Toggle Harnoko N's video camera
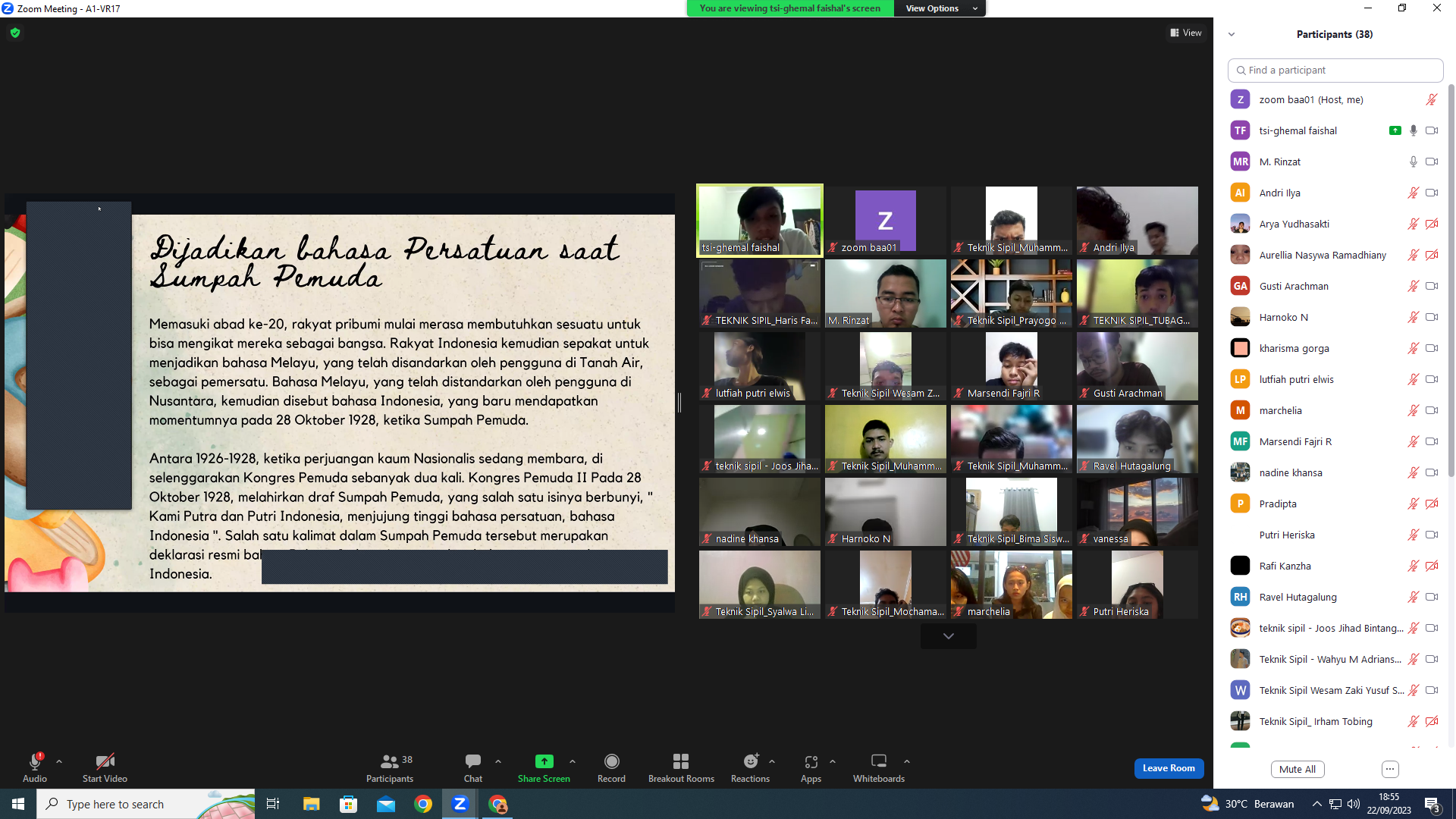This screenshot has height=819, width=1456. tap(1432, 317)
